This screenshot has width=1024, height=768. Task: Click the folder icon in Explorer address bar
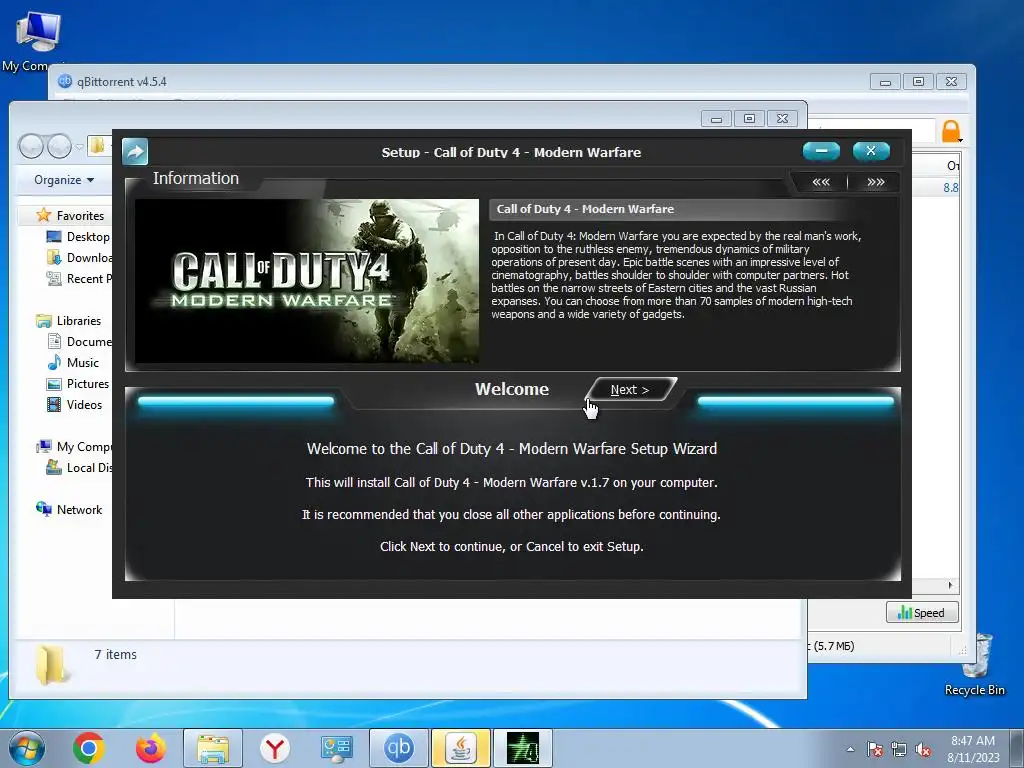coord(97,145)
